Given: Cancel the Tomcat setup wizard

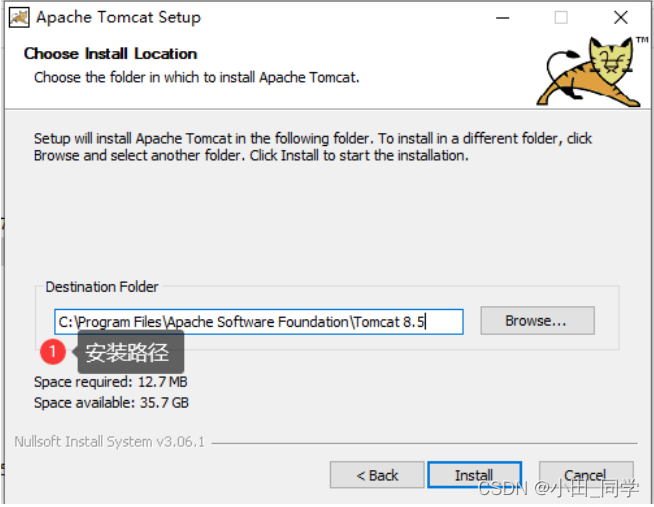Looking at the screenshot, I should click(586, 475).
